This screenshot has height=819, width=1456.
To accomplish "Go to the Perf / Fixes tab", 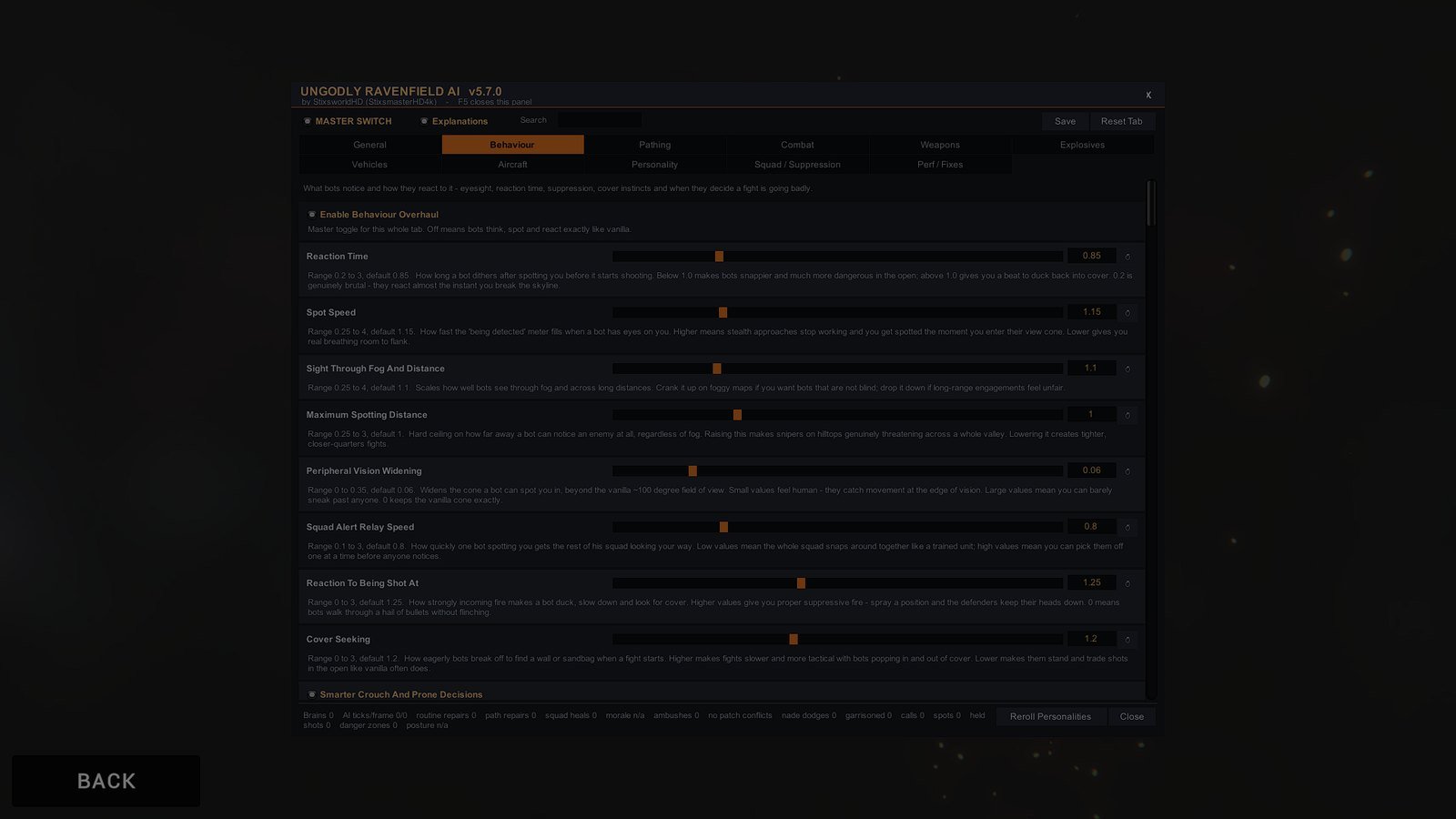I will (x=940, y=165).
